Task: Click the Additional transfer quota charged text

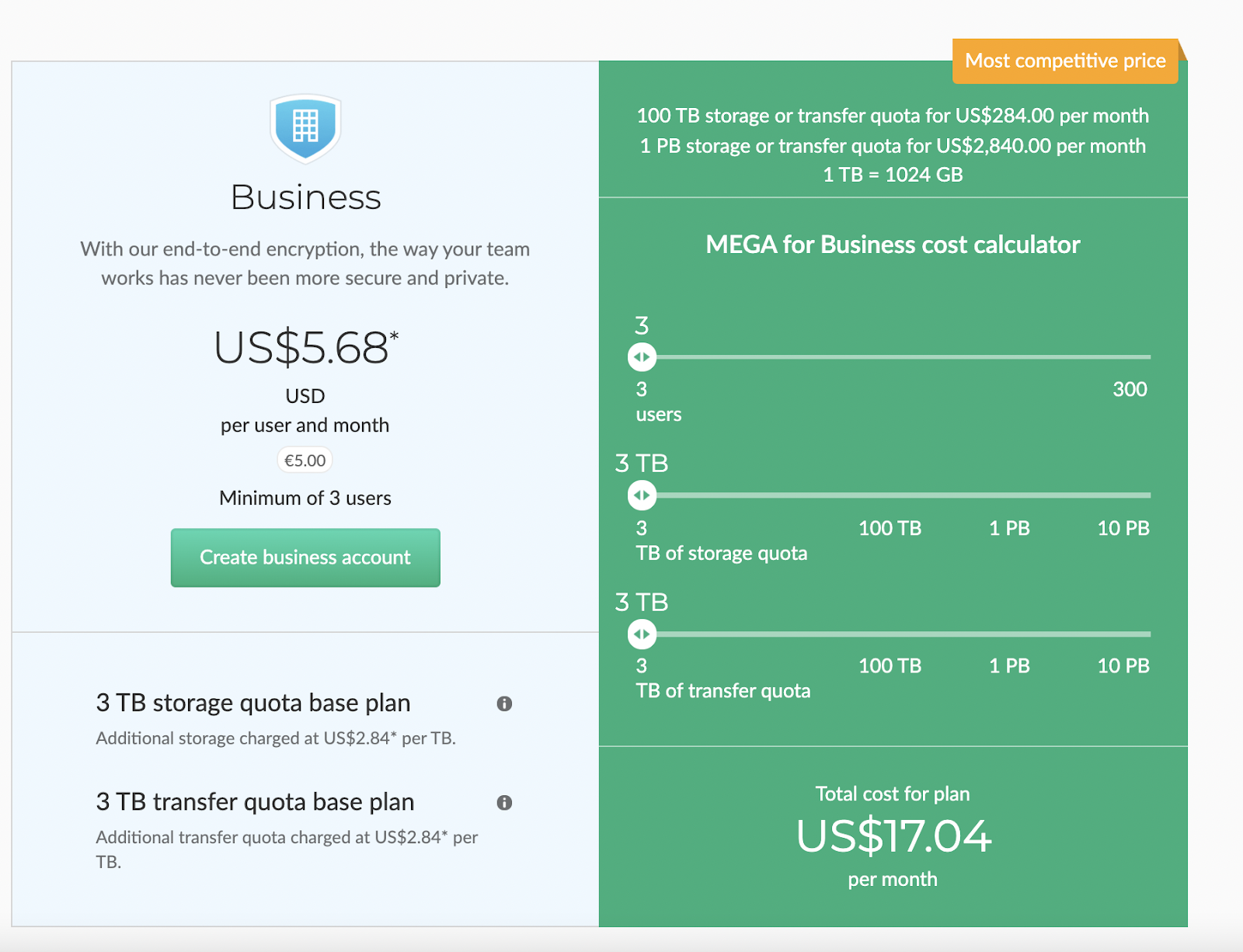Action: click(x=287, y=850)
